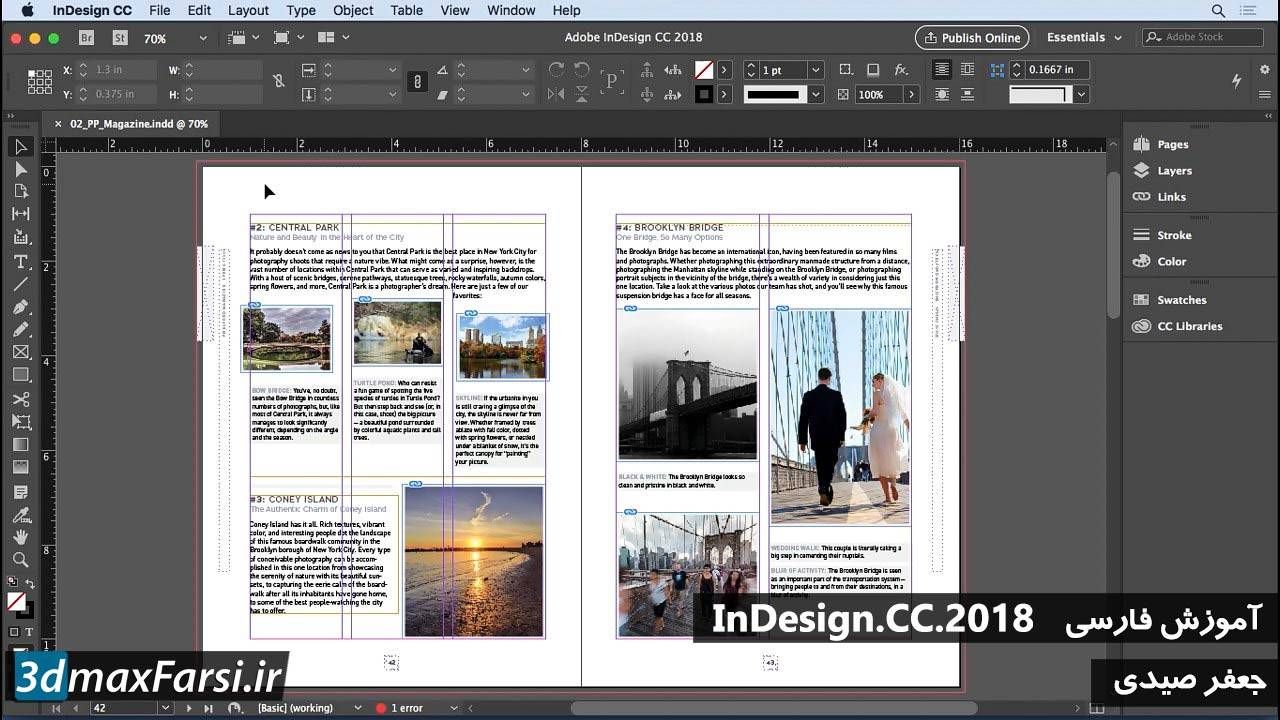Open the 70% zoom level dropdown
The width and height of the screenshot is (1280, 720).
point(203,38)
